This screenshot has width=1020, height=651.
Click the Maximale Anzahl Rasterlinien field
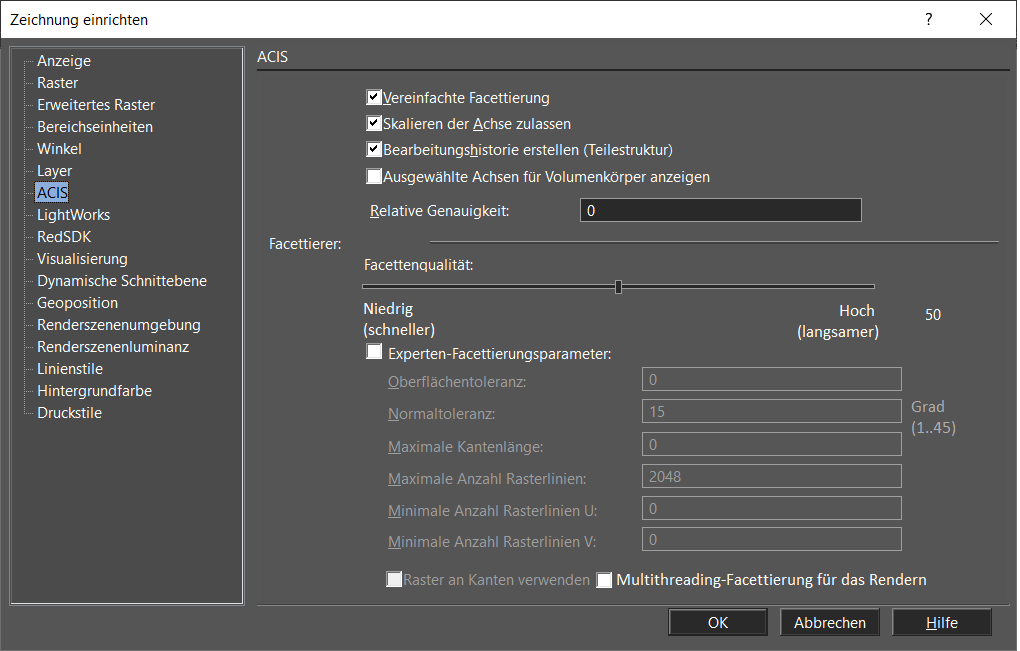pos(772,476)
